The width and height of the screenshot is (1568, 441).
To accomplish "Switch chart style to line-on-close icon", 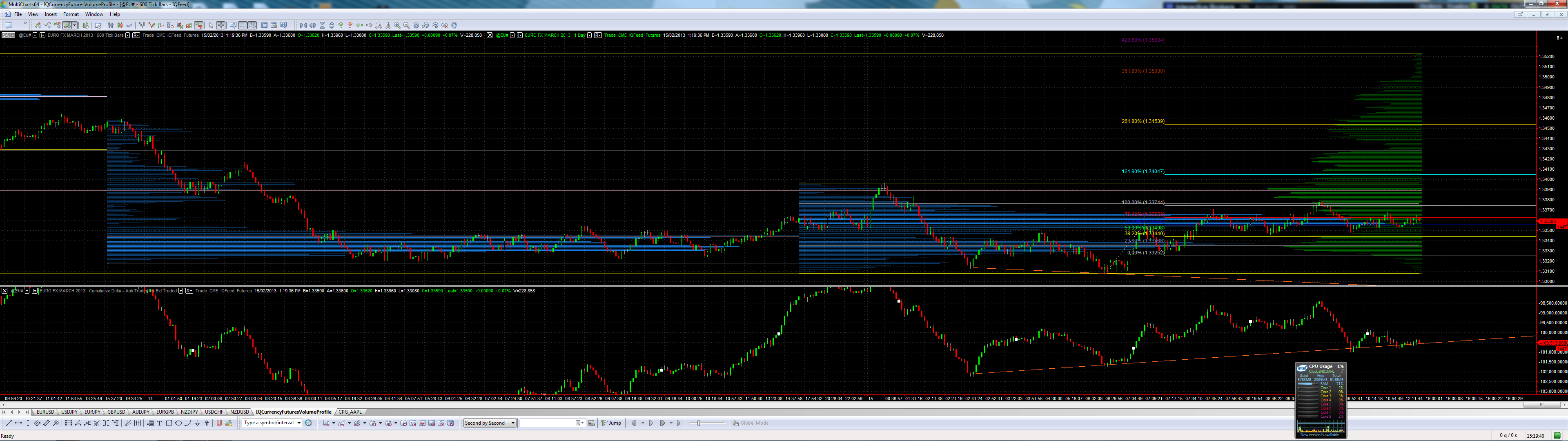I will coord(130,26).
